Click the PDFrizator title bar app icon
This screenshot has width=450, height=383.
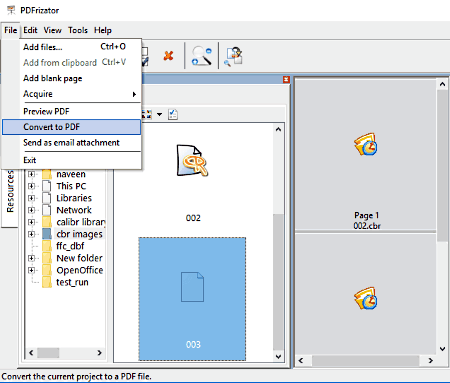coord(11,10)
